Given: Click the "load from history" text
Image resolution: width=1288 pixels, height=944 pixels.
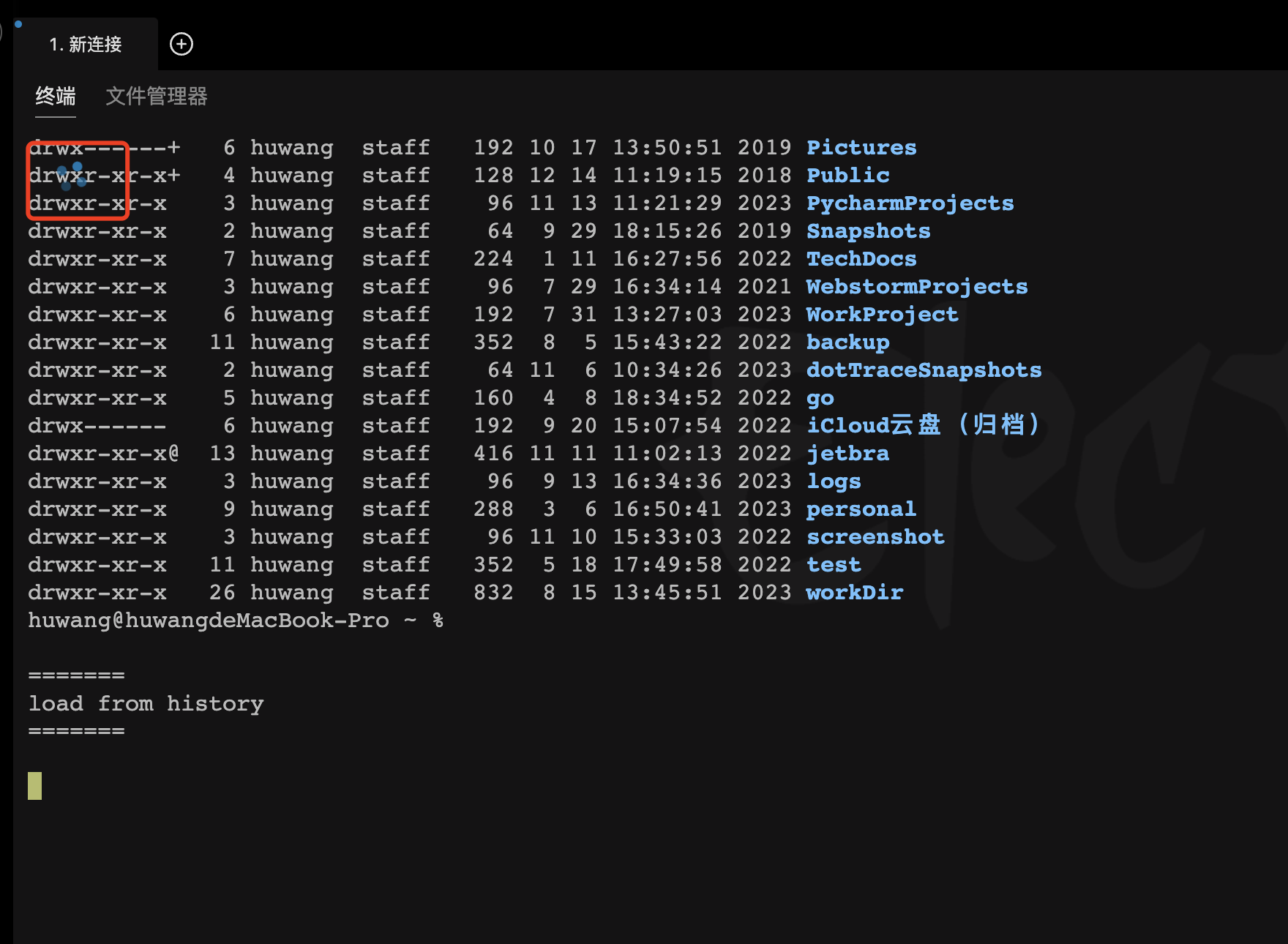Looking at the screenshot, I should coord(146,704).
